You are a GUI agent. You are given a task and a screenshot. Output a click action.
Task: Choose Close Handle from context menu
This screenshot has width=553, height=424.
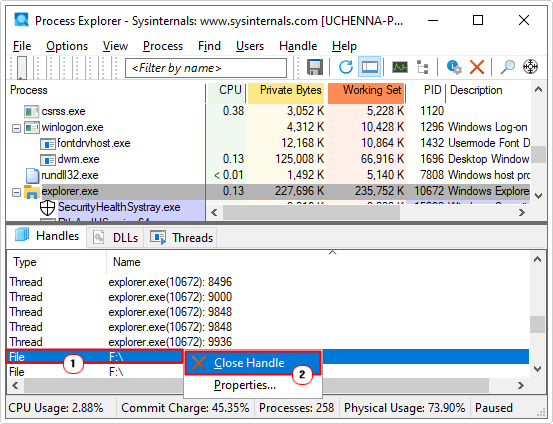253,363
